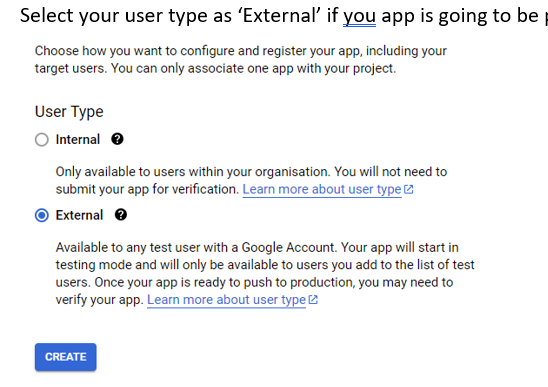
Task: Open the help icon beside Internal
Action: tap(117, 139)
